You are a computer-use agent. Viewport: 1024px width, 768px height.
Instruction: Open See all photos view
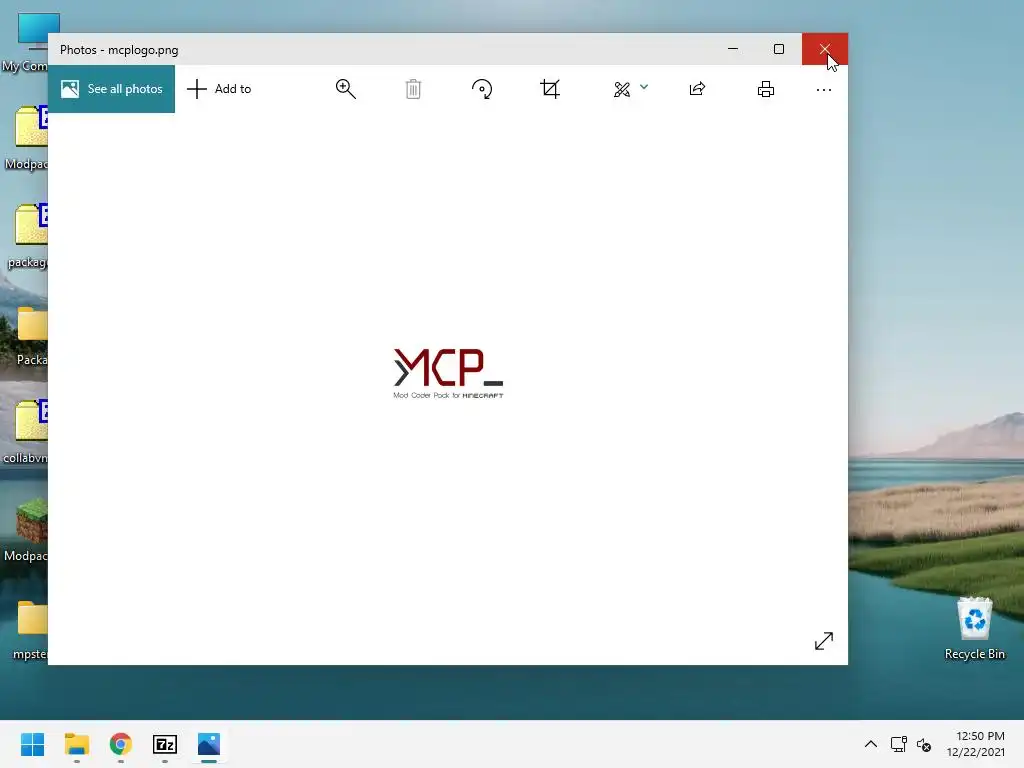(x=112, y=89)
